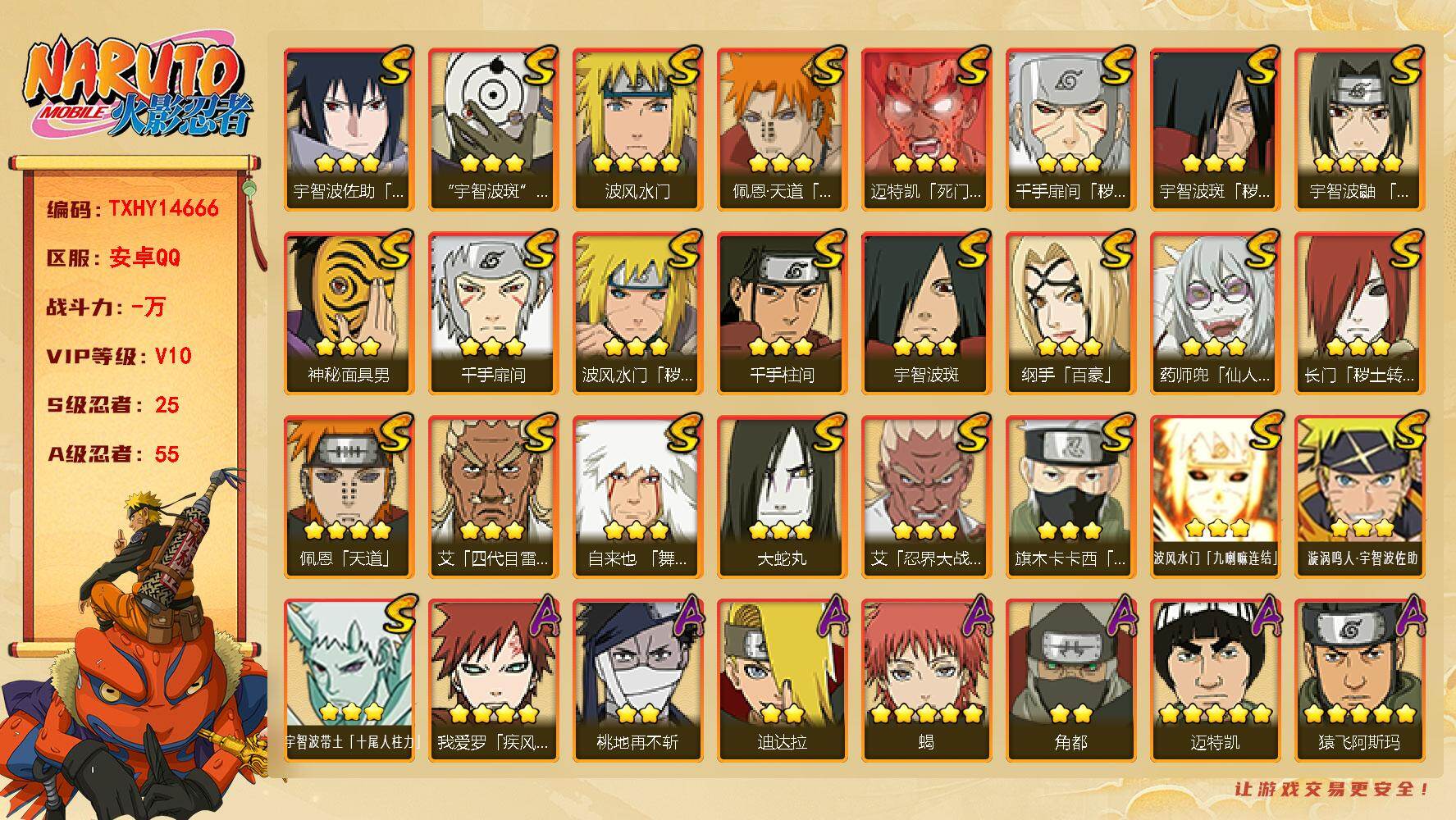Viewport: 1456px width, 820px height.
Task: Select the 漩涡鸣人·宇智波佐助 card
Action: click(x=1359, y=496)
